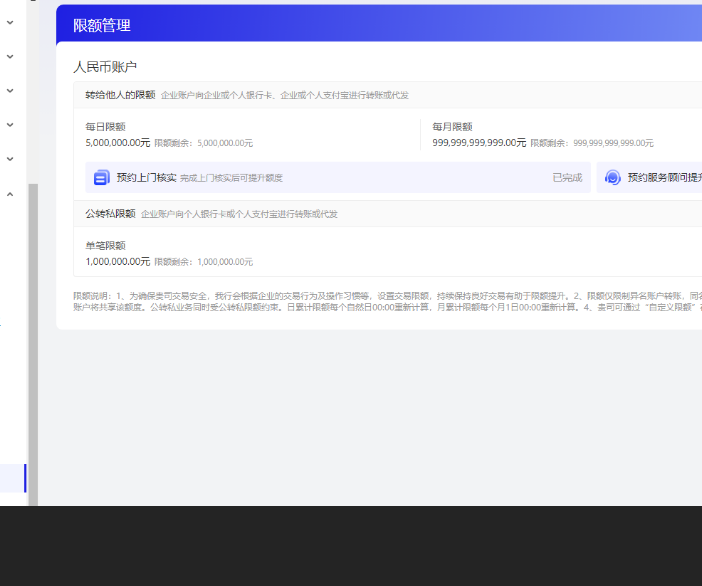Open the 预约上门核实 appointment link
Screen dimensions: 702x586
click(x=146, y=178)
